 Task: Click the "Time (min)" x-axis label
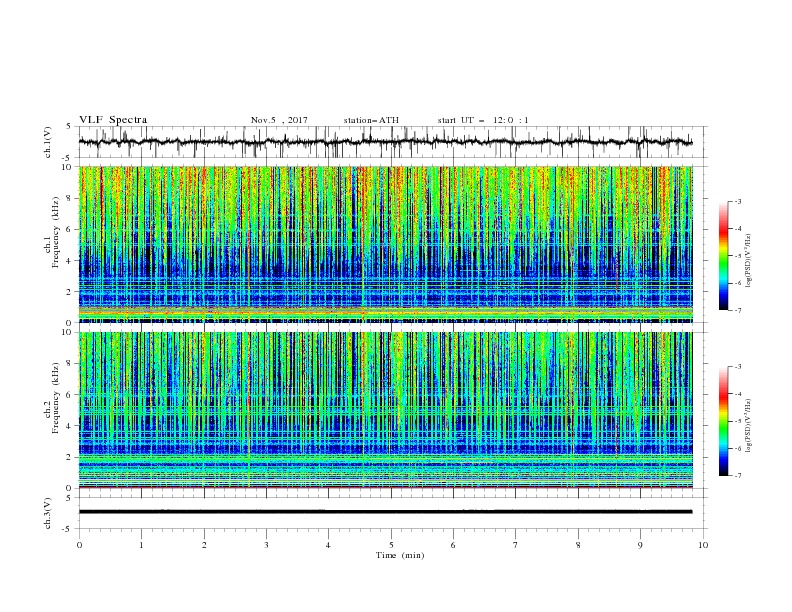point(400,555)
